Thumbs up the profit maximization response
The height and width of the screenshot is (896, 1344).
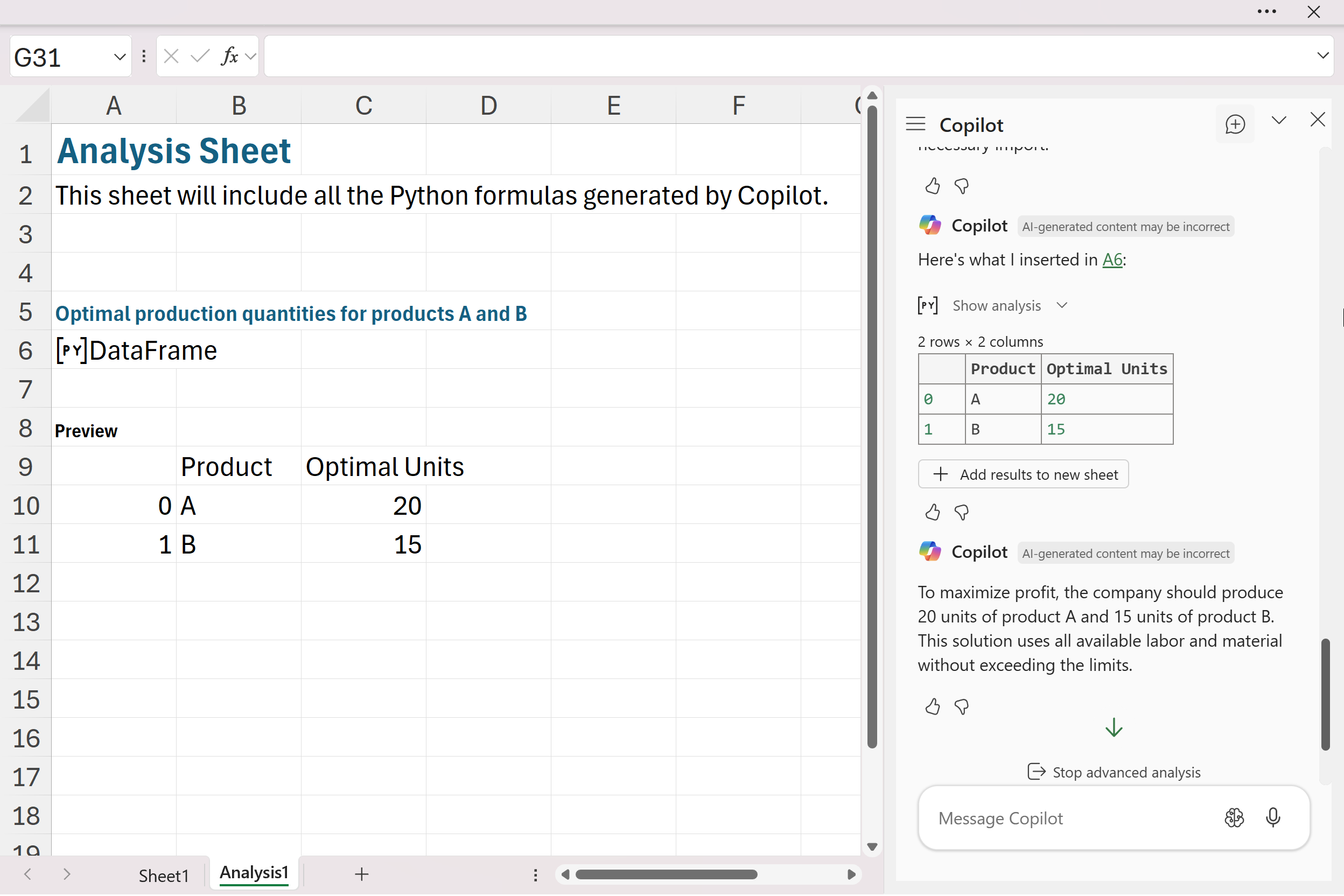[x=932, y=707]
